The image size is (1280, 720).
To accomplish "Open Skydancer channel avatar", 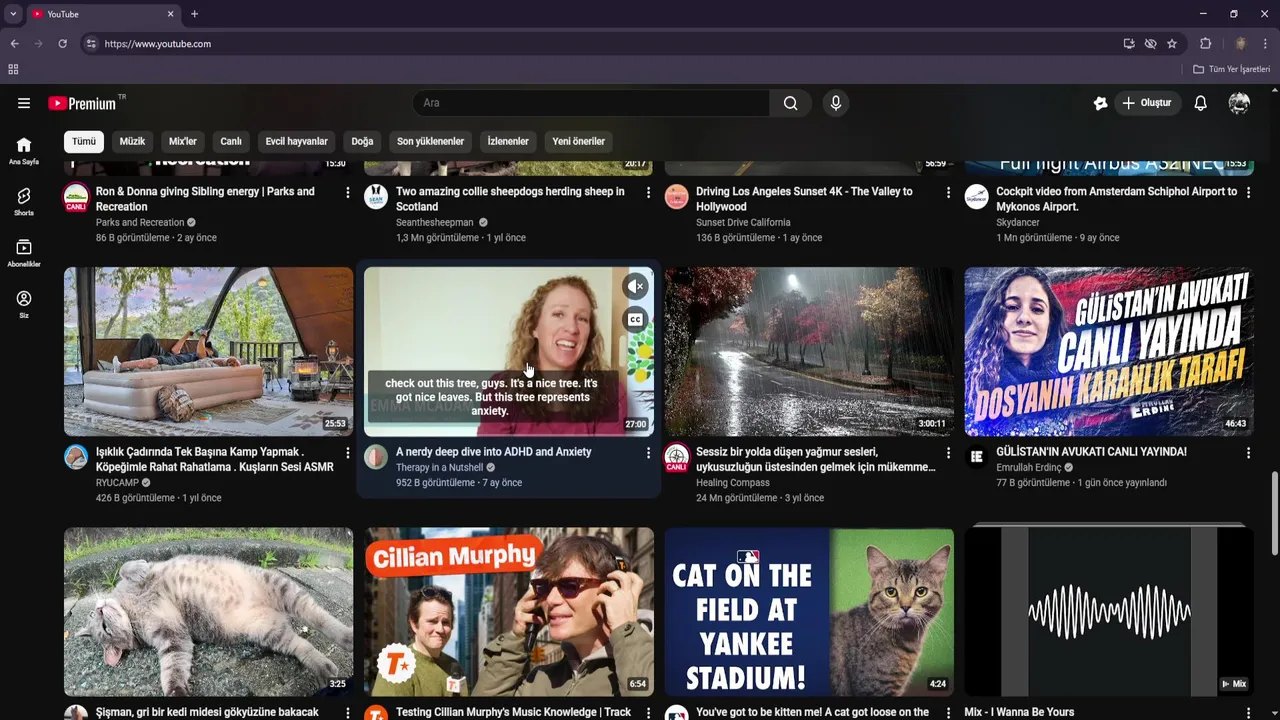I will [x=977, y=197].
